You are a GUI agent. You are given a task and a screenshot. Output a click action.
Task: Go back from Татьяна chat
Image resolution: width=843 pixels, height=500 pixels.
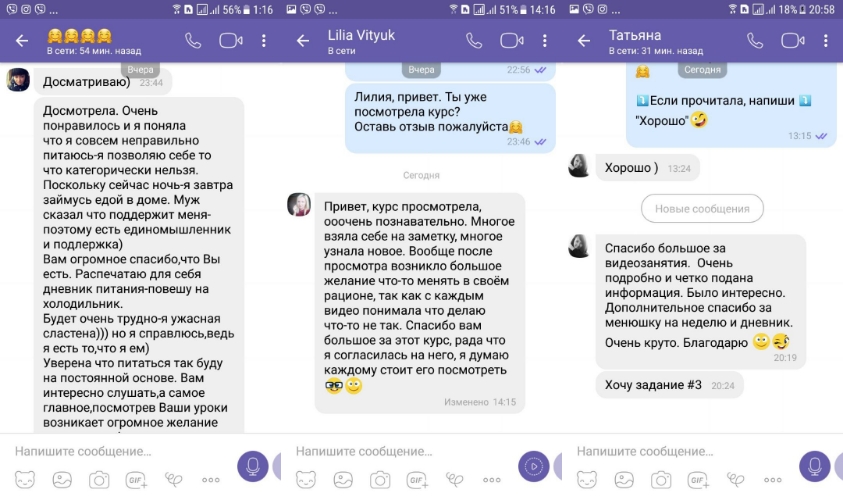(x=584, y=41)
